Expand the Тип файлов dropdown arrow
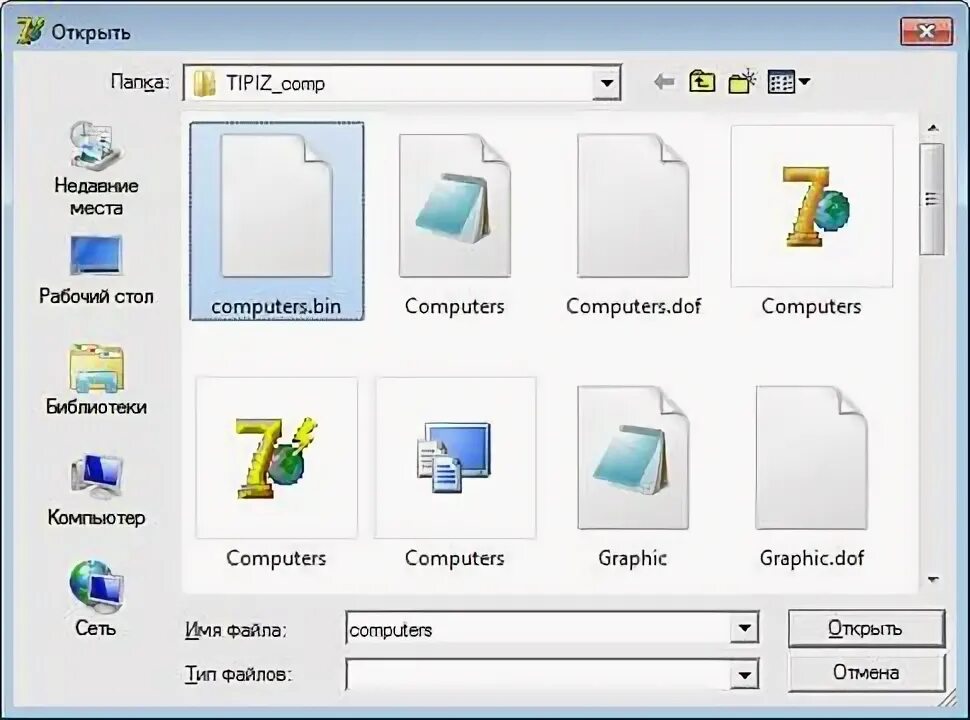The height and width of the screenshot is (720, 970). [x=744, y=675]
